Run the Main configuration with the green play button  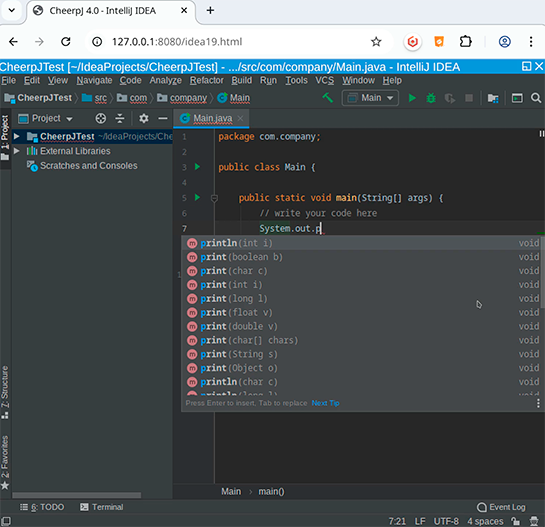click(x=412, y=98)
